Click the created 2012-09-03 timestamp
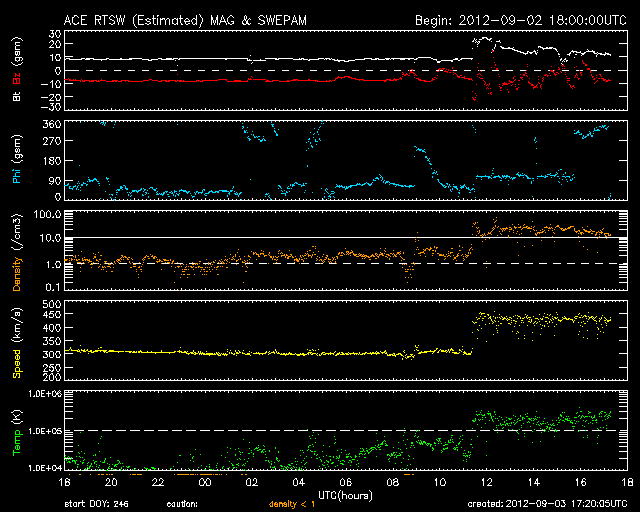The height and width of the screenshot is (512, 640). click(x=547, y=504)
